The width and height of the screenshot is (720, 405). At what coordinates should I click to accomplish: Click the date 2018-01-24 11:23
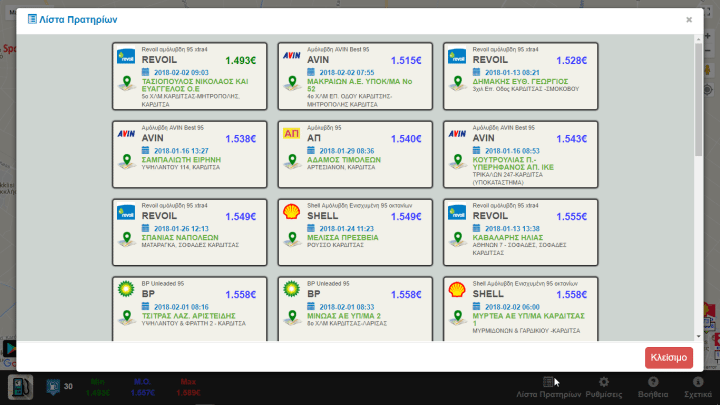tap(346, 229)
